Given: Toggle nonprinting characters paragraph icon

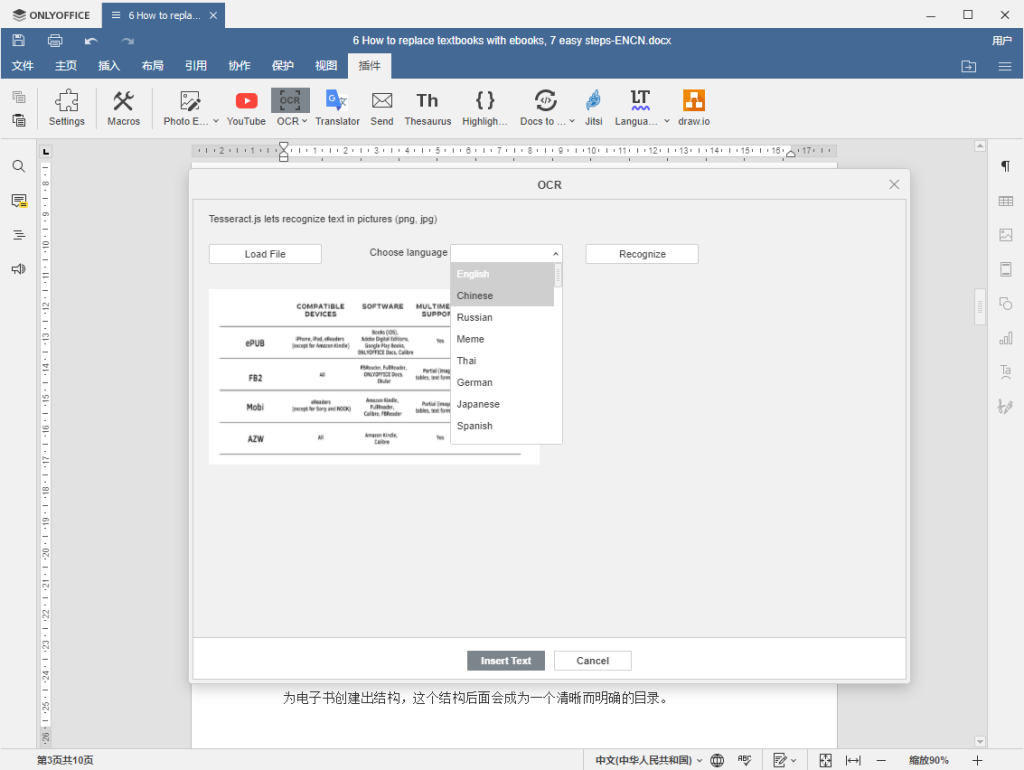Looking at the screenshot, I should point(1005,166).
